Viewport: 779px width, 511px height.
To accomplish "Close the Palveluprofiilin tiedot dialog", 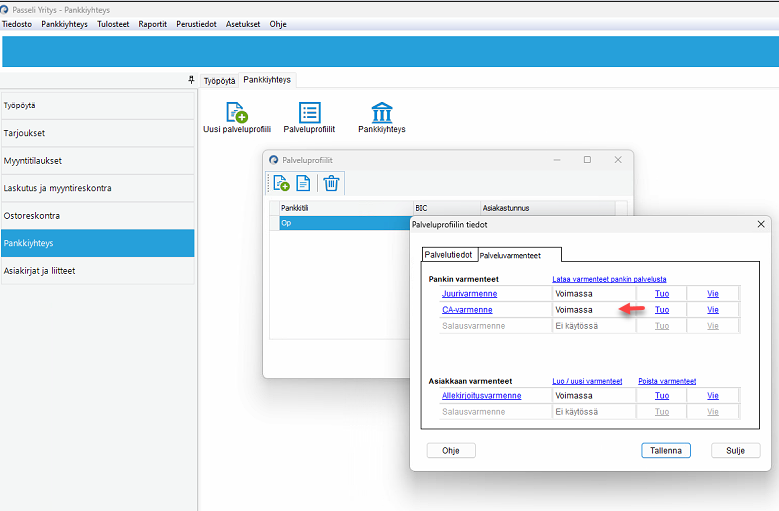I will pos(761,224).
